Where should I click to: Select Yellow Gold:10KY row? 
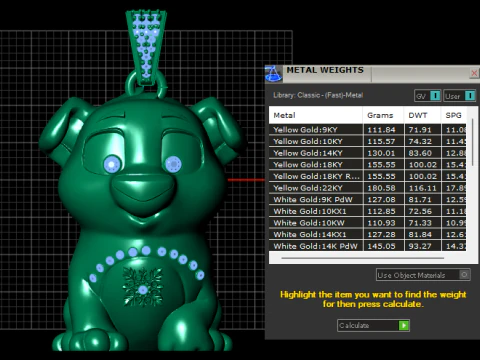(368, 141)
